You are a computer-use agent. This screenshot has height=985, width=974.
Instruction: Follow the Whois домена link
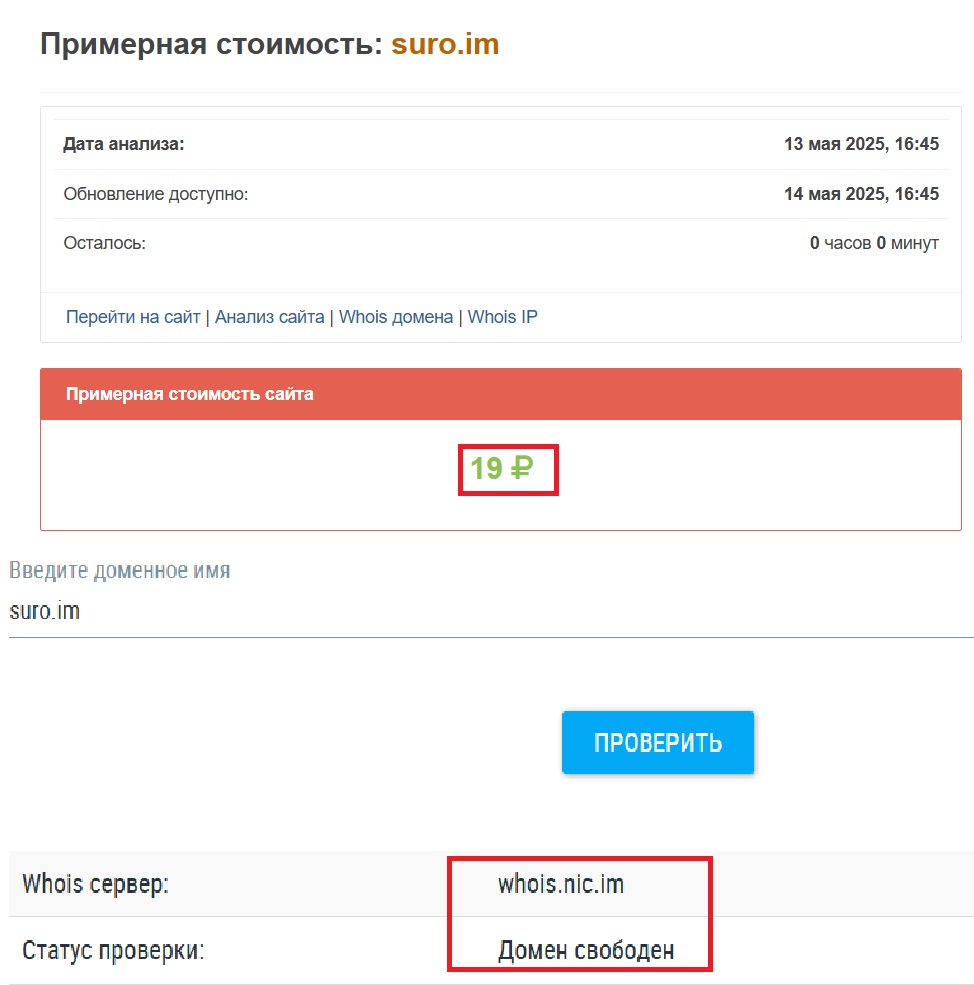(396, 317)
